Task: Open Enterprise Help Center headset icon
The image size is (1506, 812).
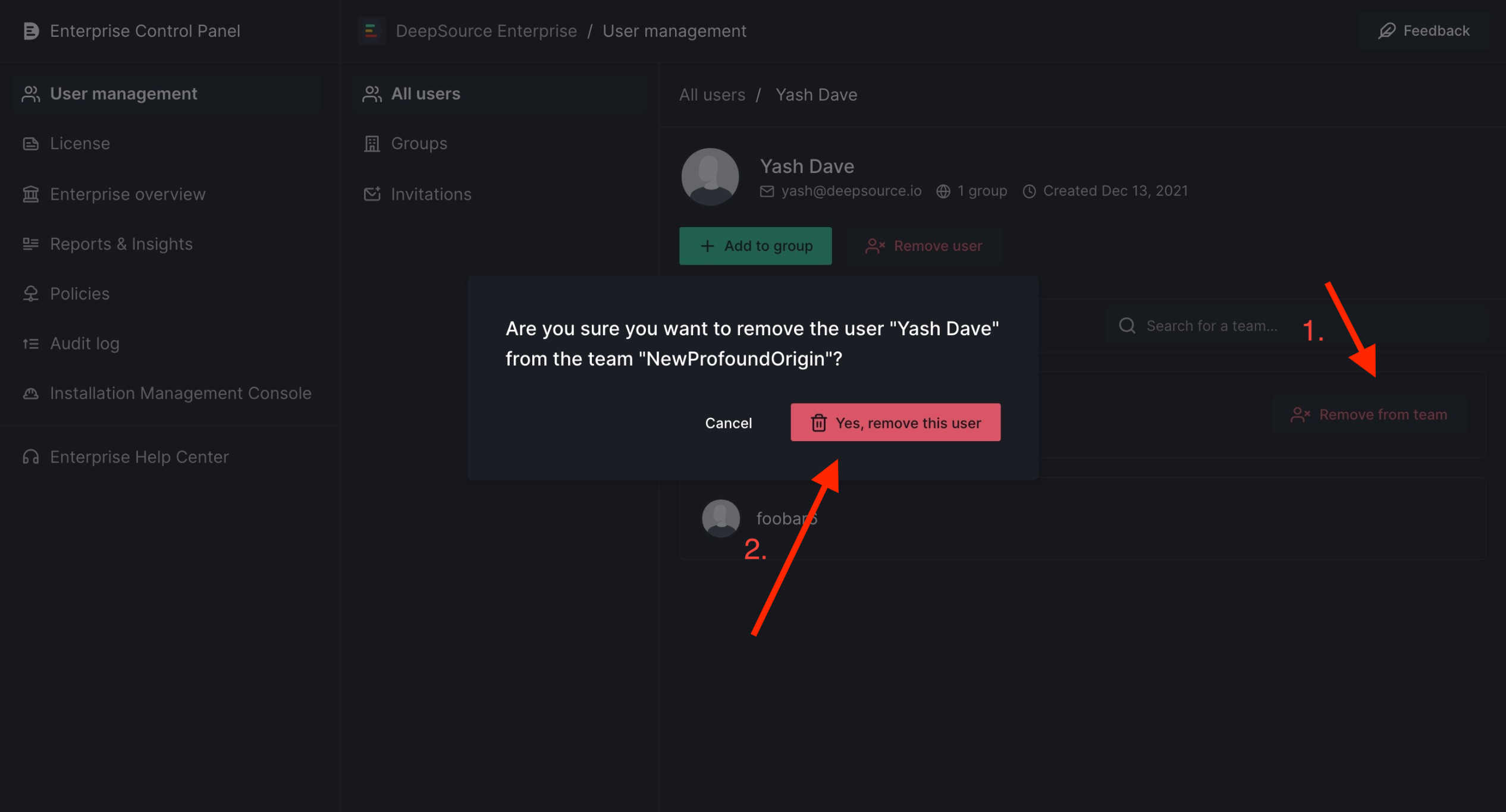Action: [31, 457]
